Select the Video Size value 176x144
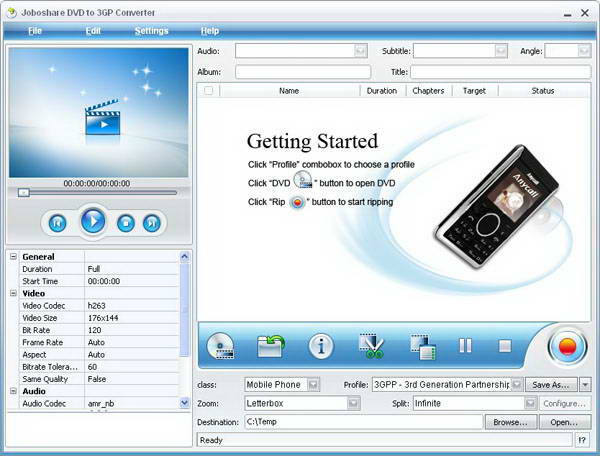 [x=131, y=318]
